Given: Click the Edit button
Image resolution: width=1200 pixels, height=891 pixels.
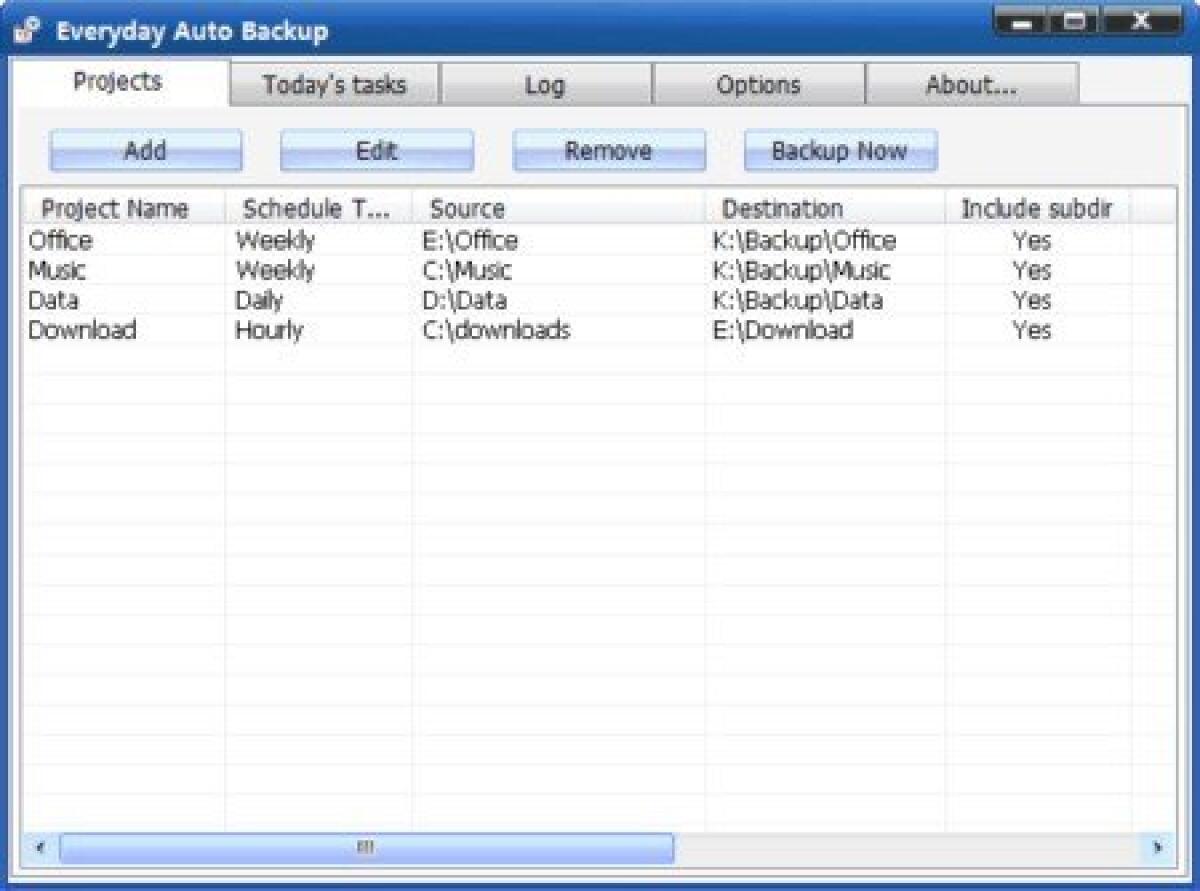Looking at the screenshot, I should click(x=377, y=150).
